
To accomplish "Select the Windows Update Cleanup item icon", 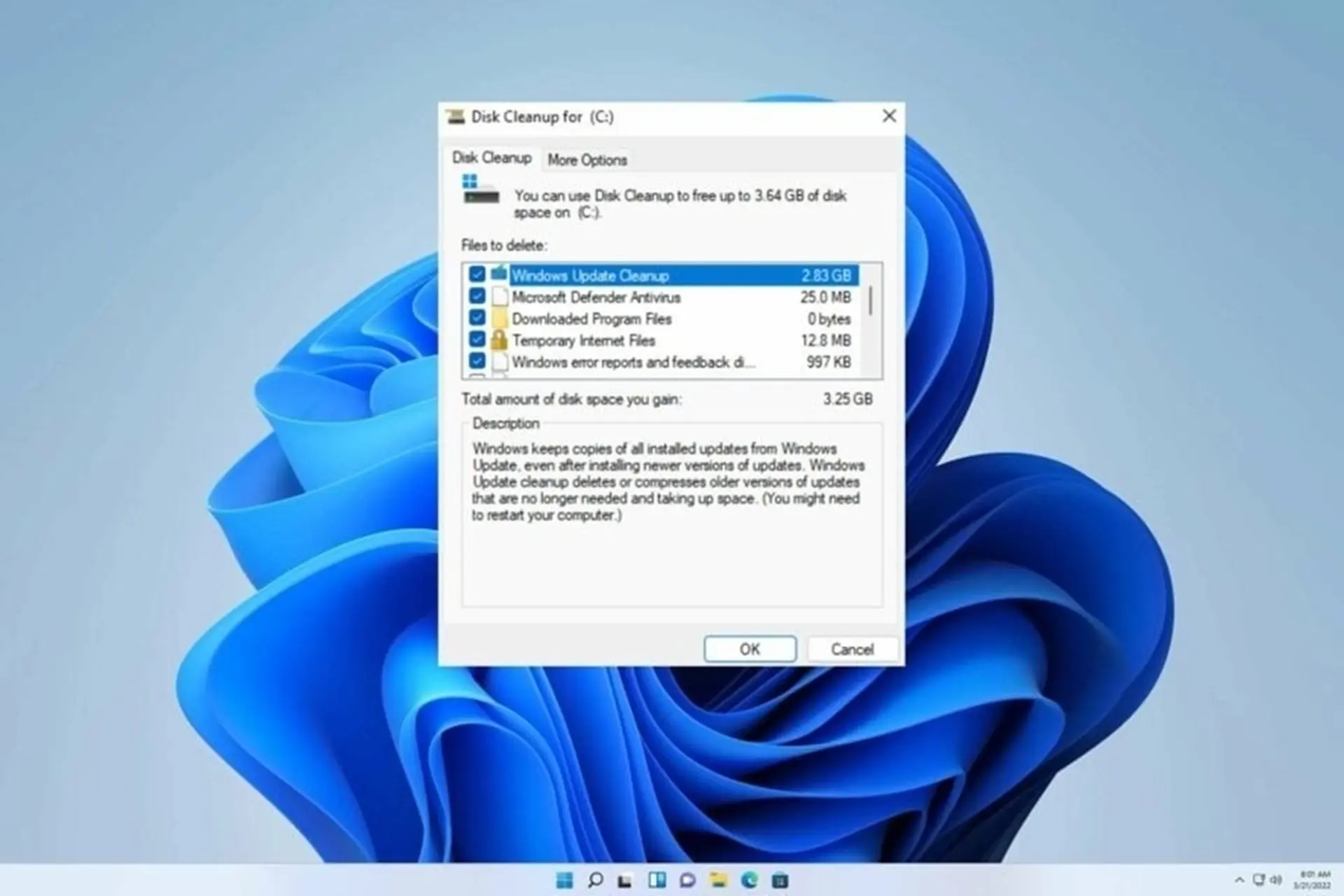I will pyautogui.click(x=498, y=275).
